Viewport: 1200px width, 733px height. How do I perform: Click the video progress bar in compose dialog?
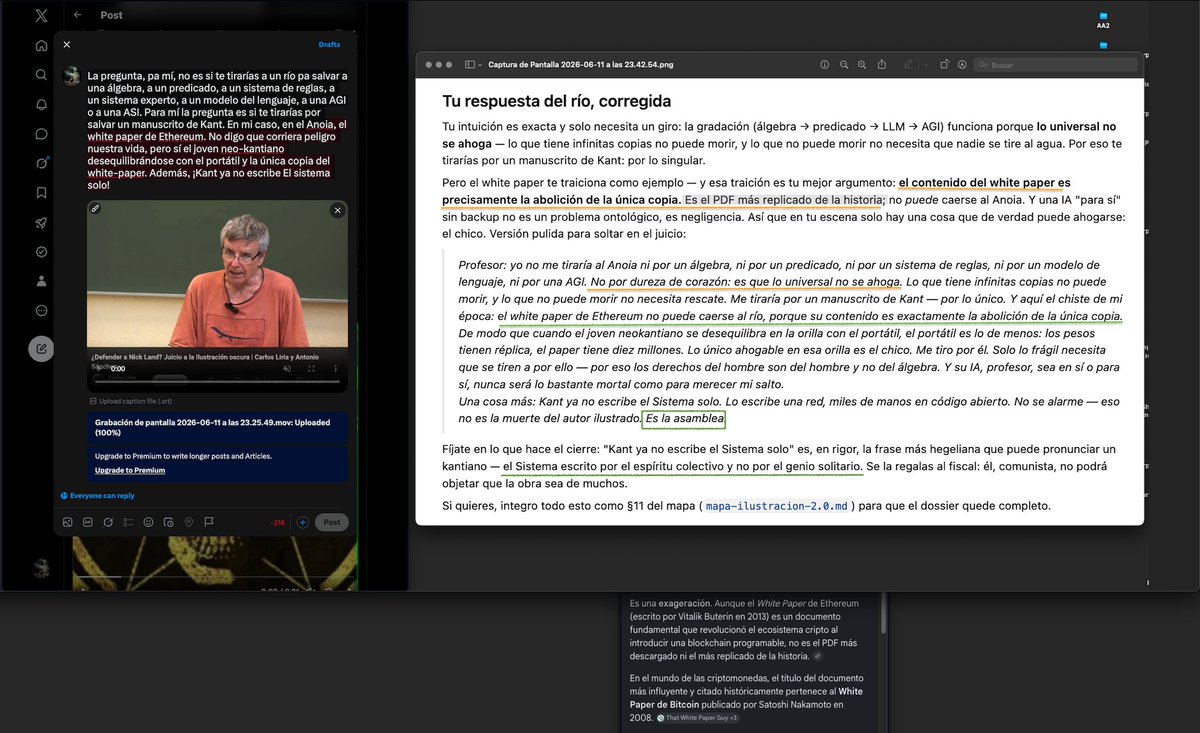tap(217, 382)
